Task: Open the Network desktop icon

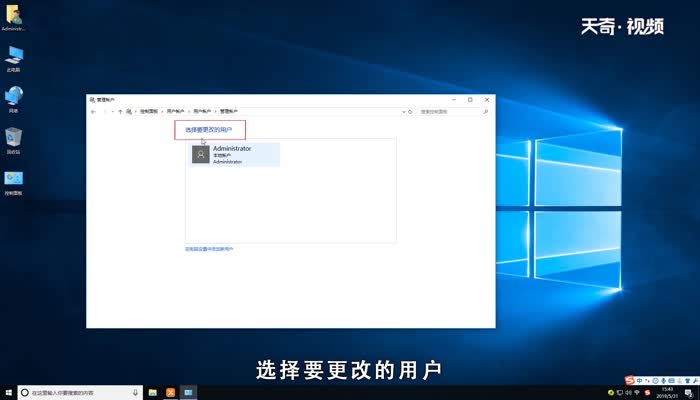Action: [13, 99]
